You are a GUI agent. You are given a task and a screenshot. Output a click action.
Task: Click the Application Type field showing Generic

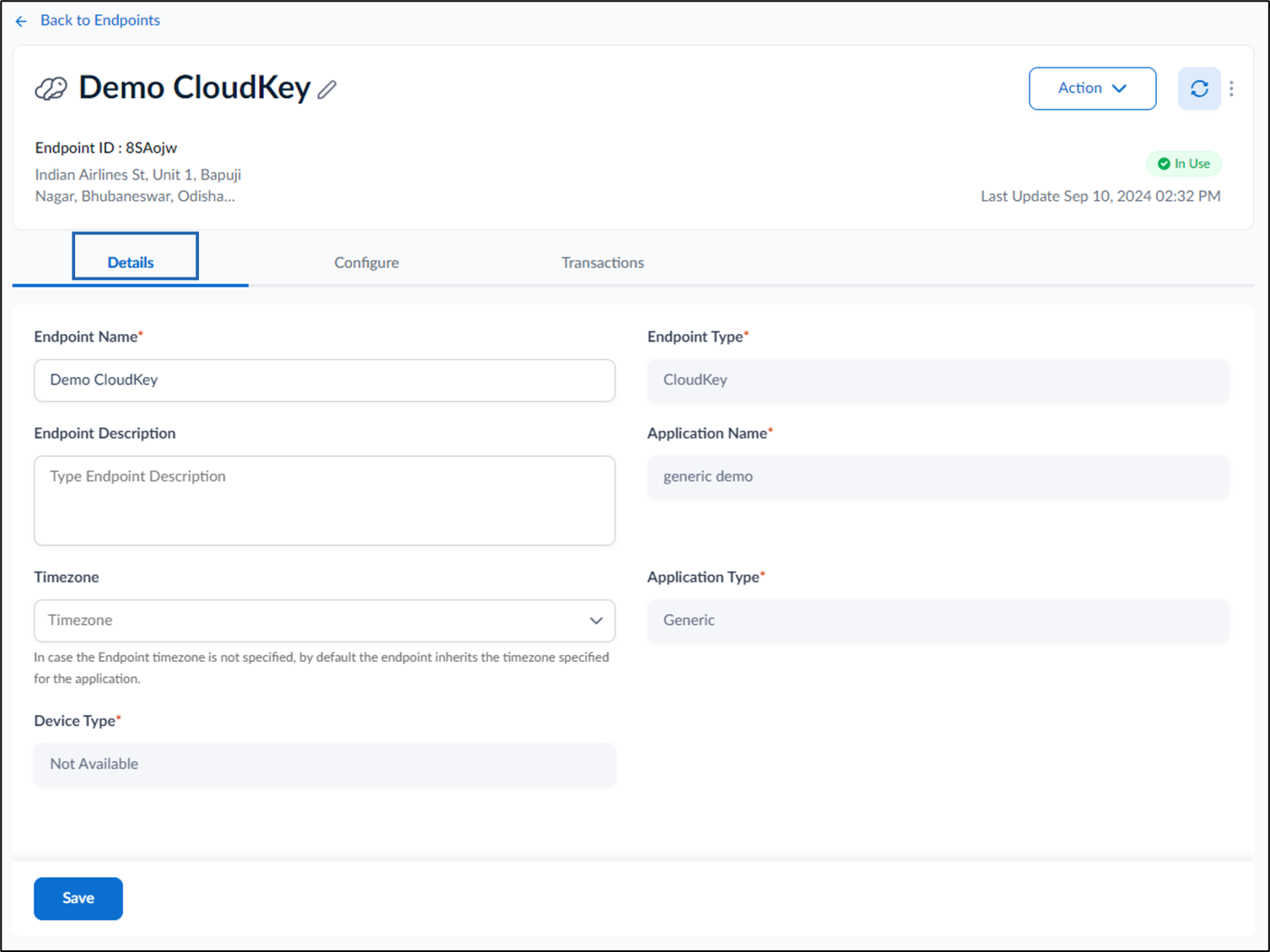click(x=938, y=621)
